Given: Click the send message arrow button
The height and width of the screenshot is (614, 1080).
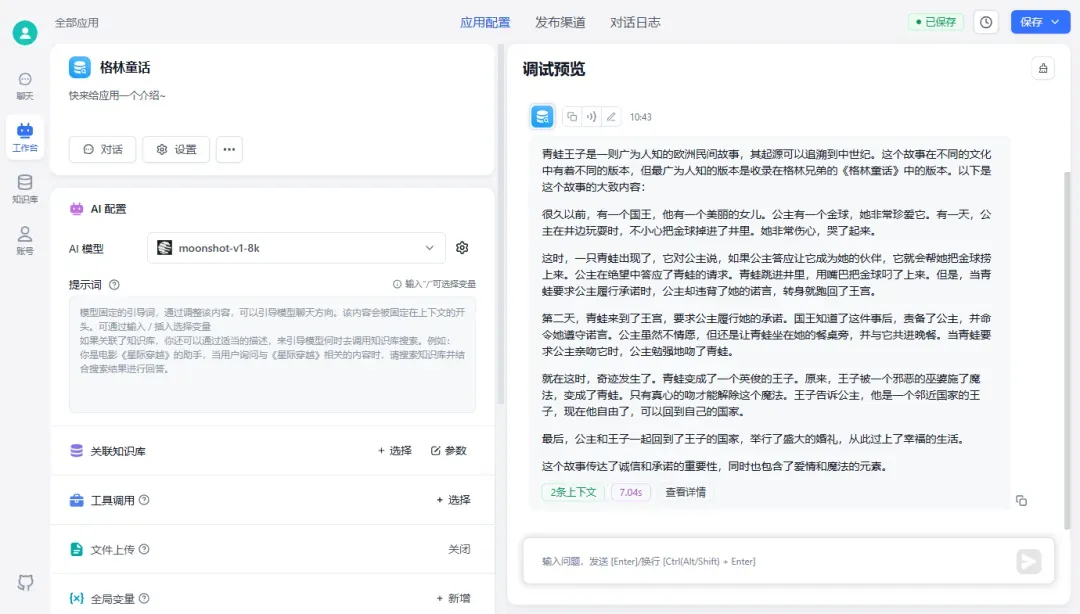Looking at the screenshot, I should pyautogui.click(x=1029, y=562).
